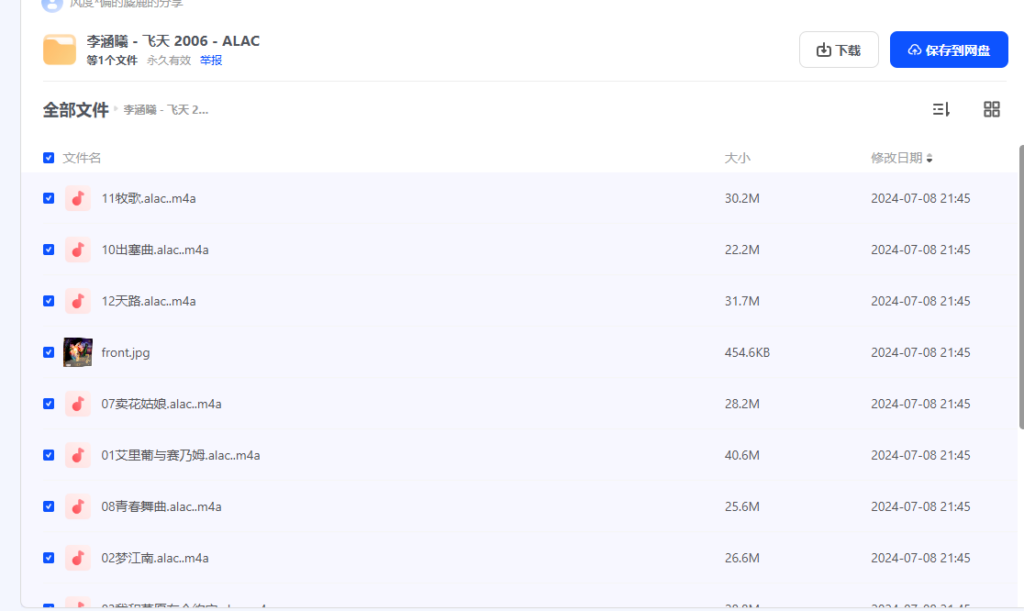Switch to grid view icon
The image size is (1024, 611).
(991, 110)
